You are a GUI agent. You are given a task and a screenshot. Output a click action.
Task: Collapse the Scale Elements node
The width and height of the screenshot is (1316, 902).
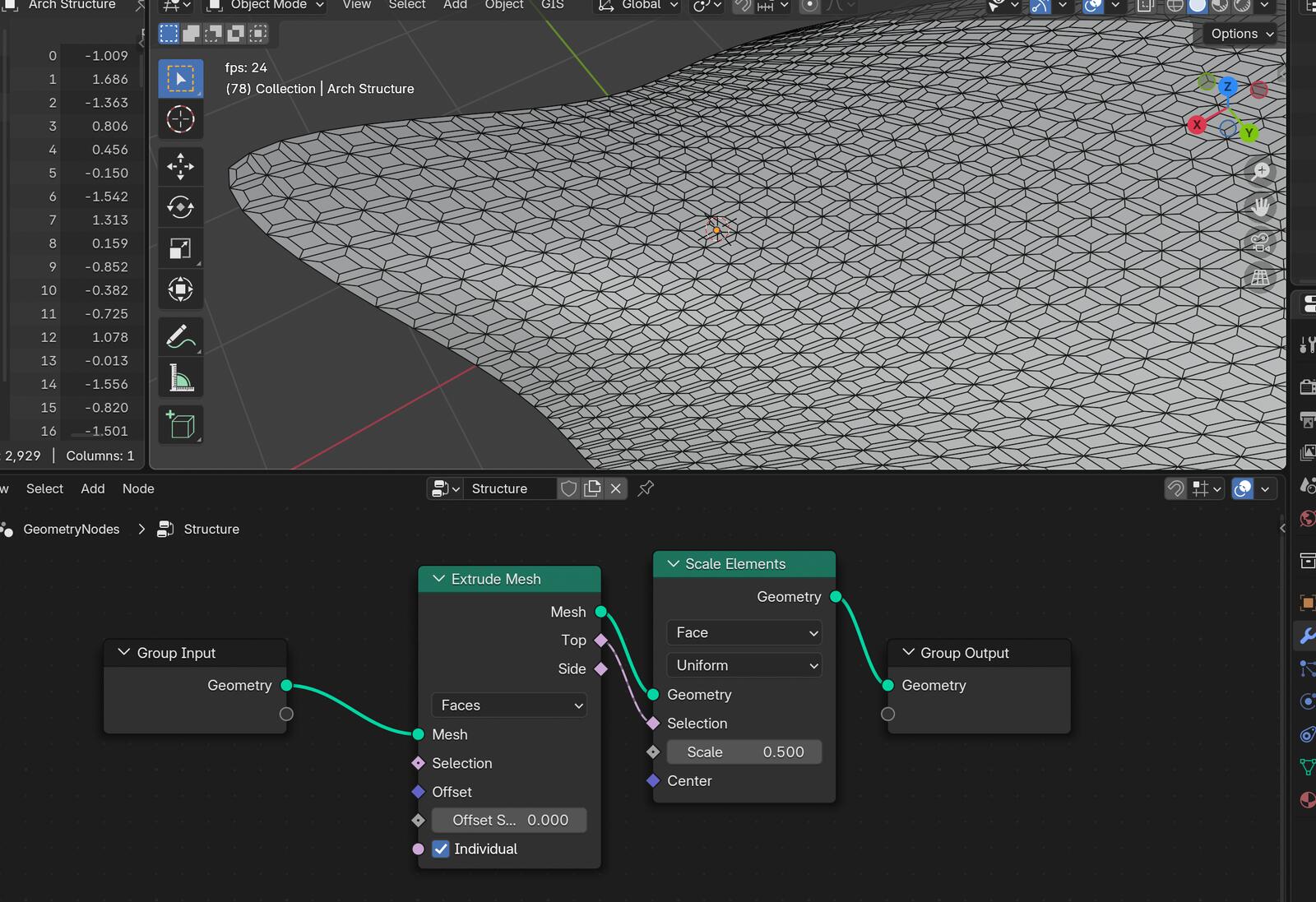click(x=674, y=564)
